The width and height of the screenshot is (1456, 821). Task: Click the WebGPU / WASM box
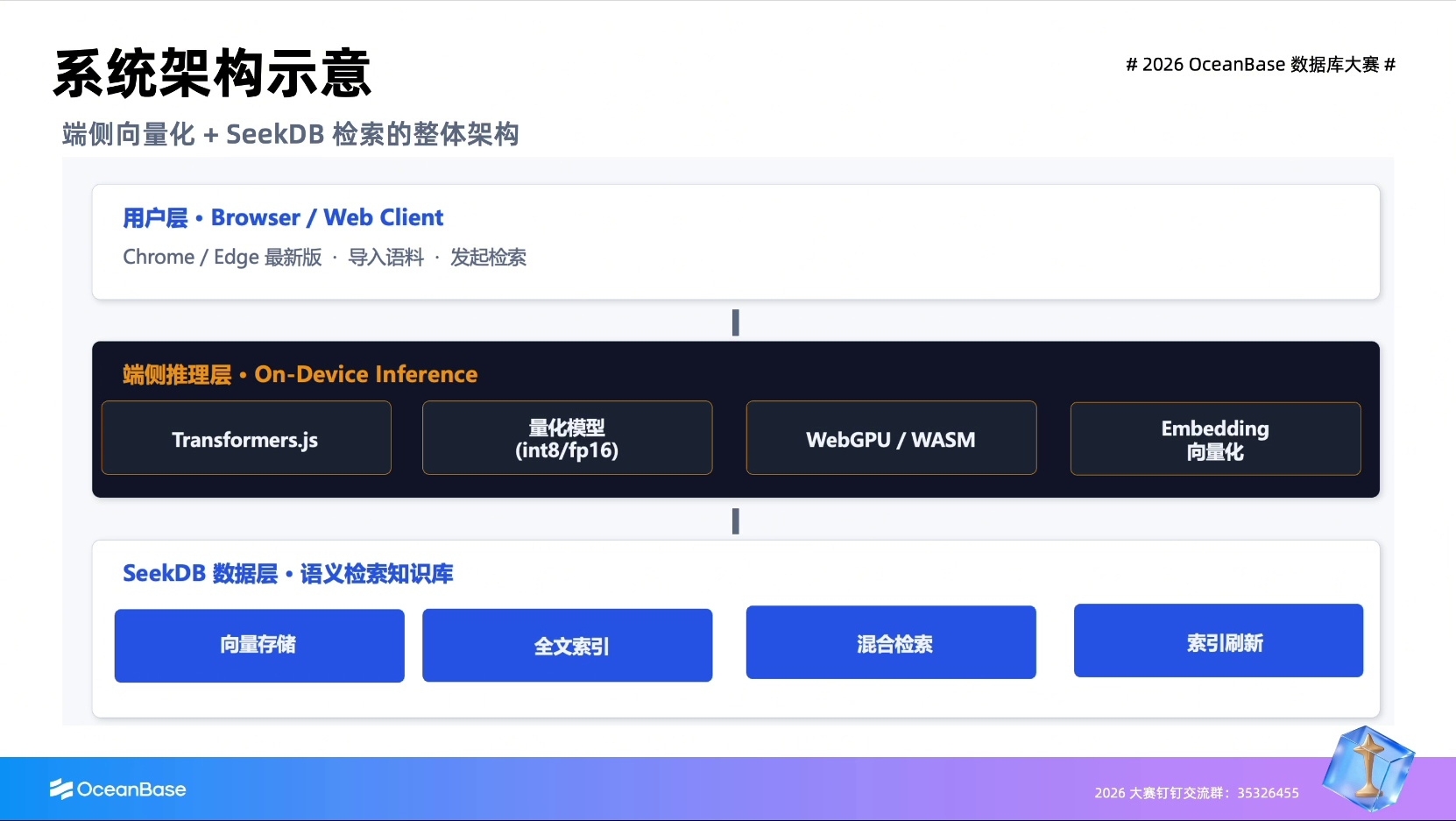point(891,438)
